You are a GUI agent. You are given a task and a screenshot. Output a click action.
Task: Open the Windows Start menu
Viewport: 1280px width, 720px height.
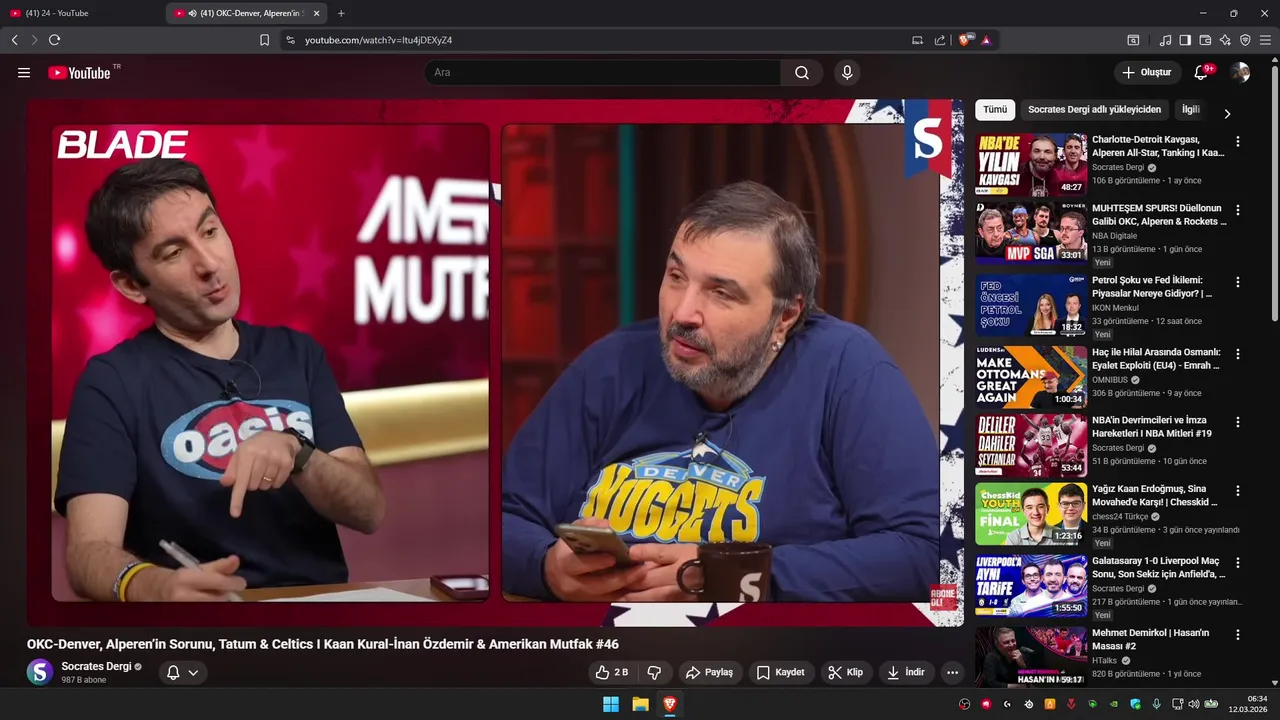tap(611, 704)
